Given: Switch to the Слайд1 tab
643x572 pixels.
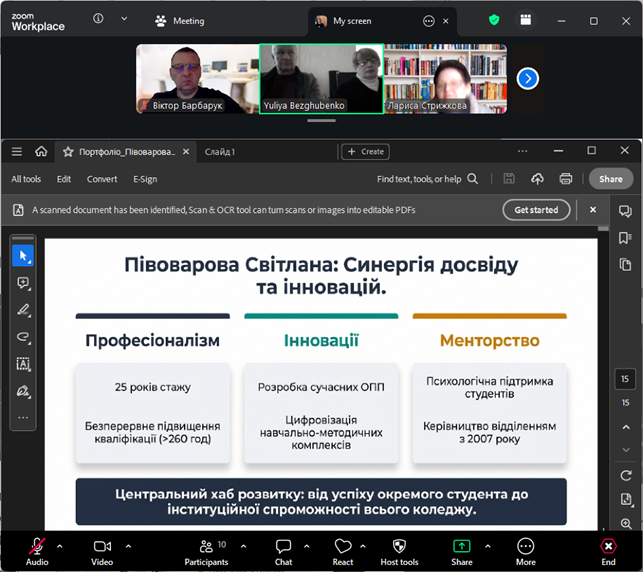Looking at the screenshot, I should tap(220, 152).
